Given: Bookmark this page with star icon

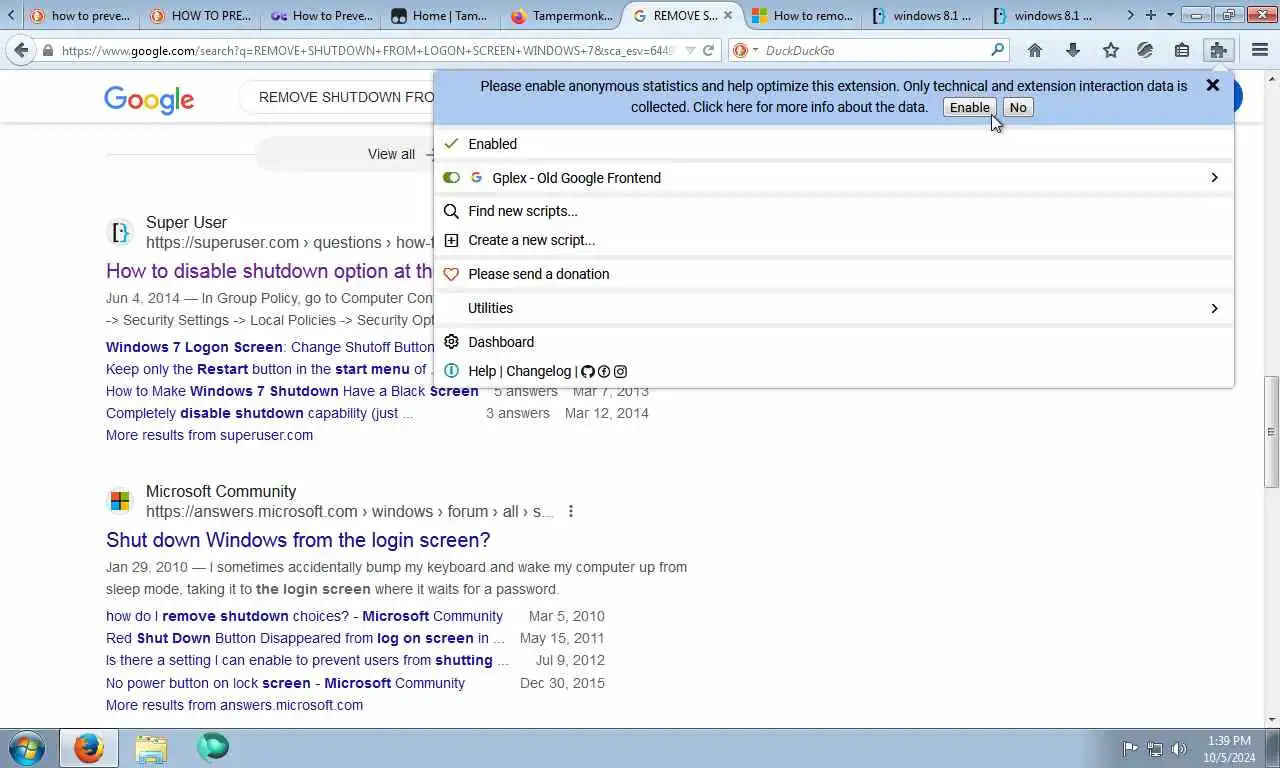Looking at the screenshot, I should coord(1110,50).
